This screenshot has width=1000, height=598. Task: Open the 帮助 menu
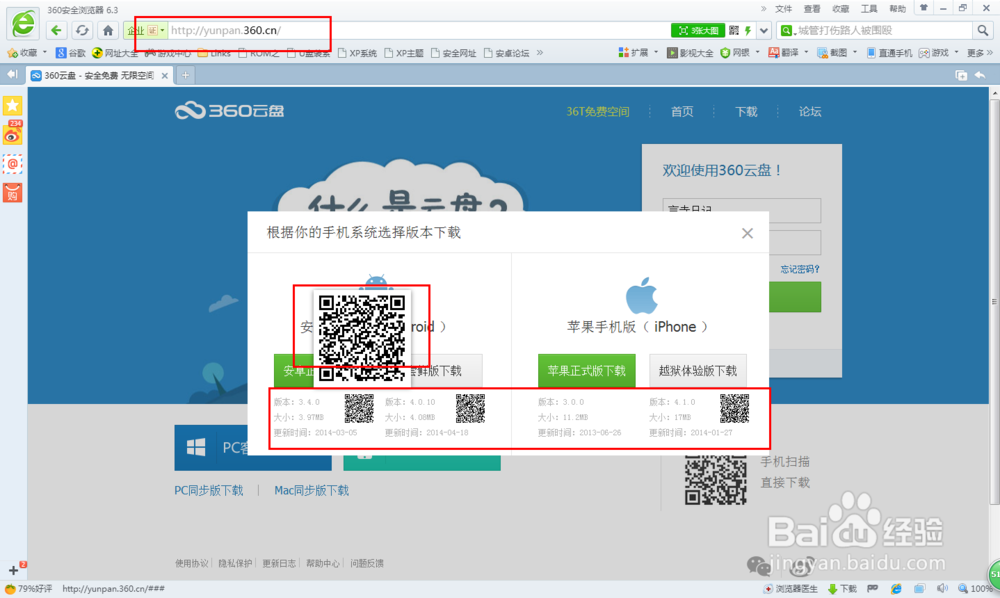click(897, 9)
